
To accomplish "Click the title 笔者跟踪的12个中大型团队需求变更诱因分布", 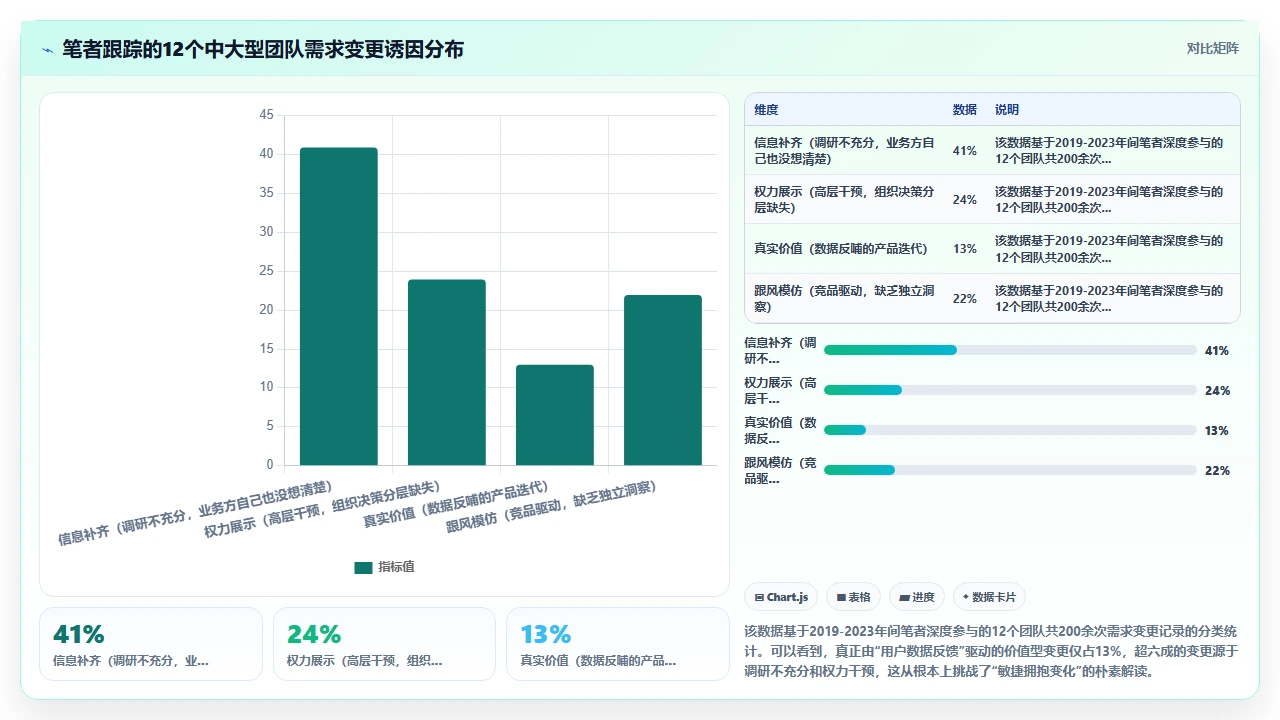I will click(x=263, y=49).
